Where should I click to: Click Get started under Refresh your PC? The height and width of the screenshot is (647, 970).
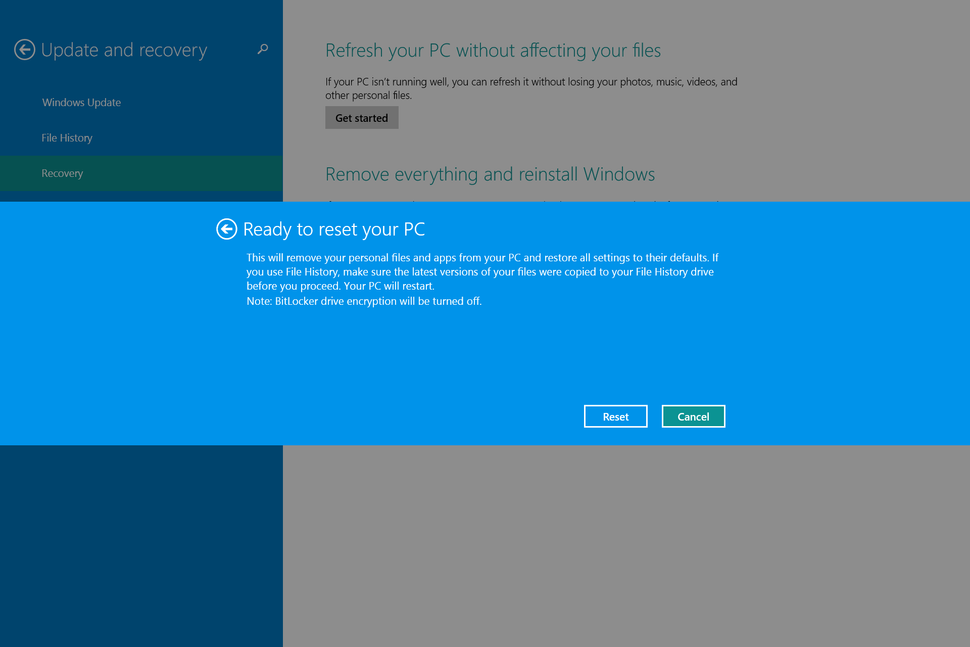361,117
